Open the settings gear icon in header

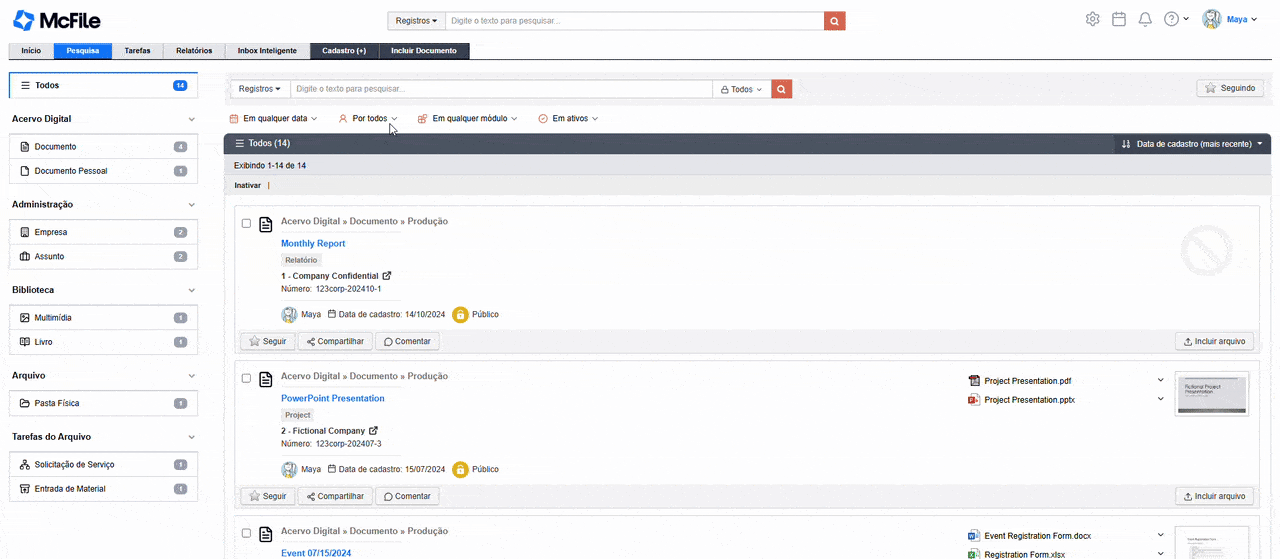(x=1092, y=19)
